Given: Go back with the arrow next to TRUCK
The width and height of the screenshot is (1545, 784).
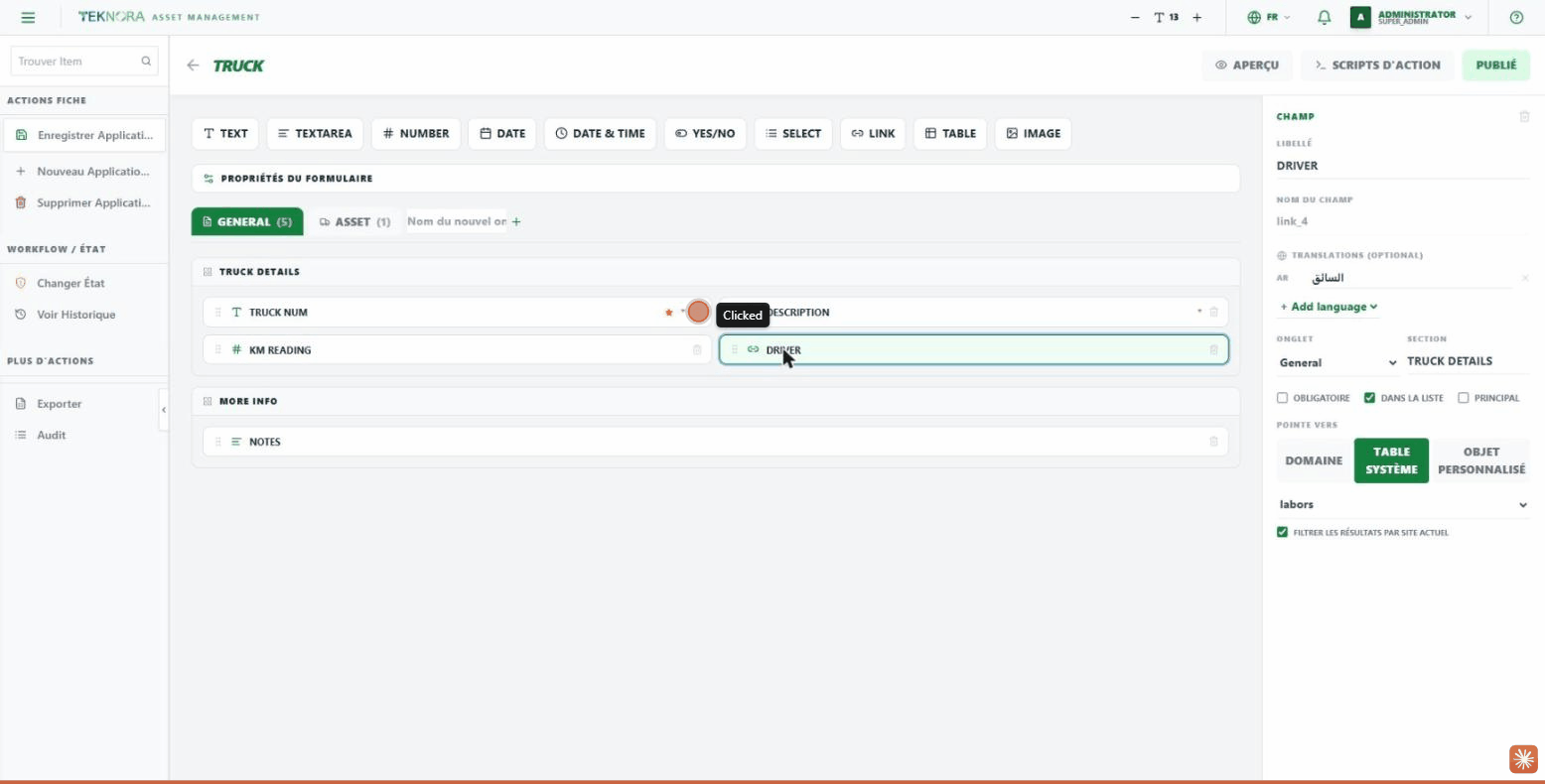Looking at the screenshot, I should pyautogui.click(x=193, y=65).
